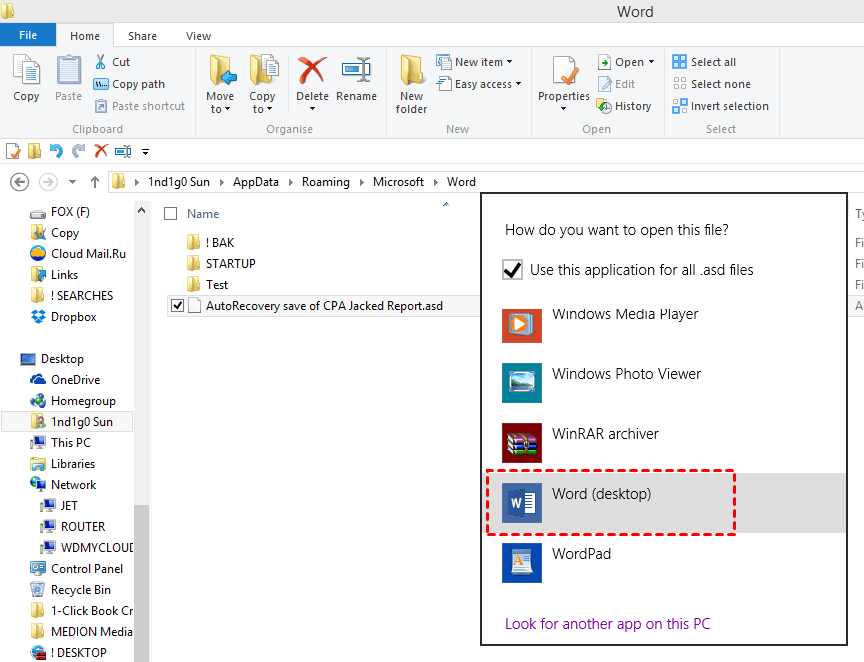Switch to the View ribbon tab
Screen dimensions: 864x662
(198, 36)
